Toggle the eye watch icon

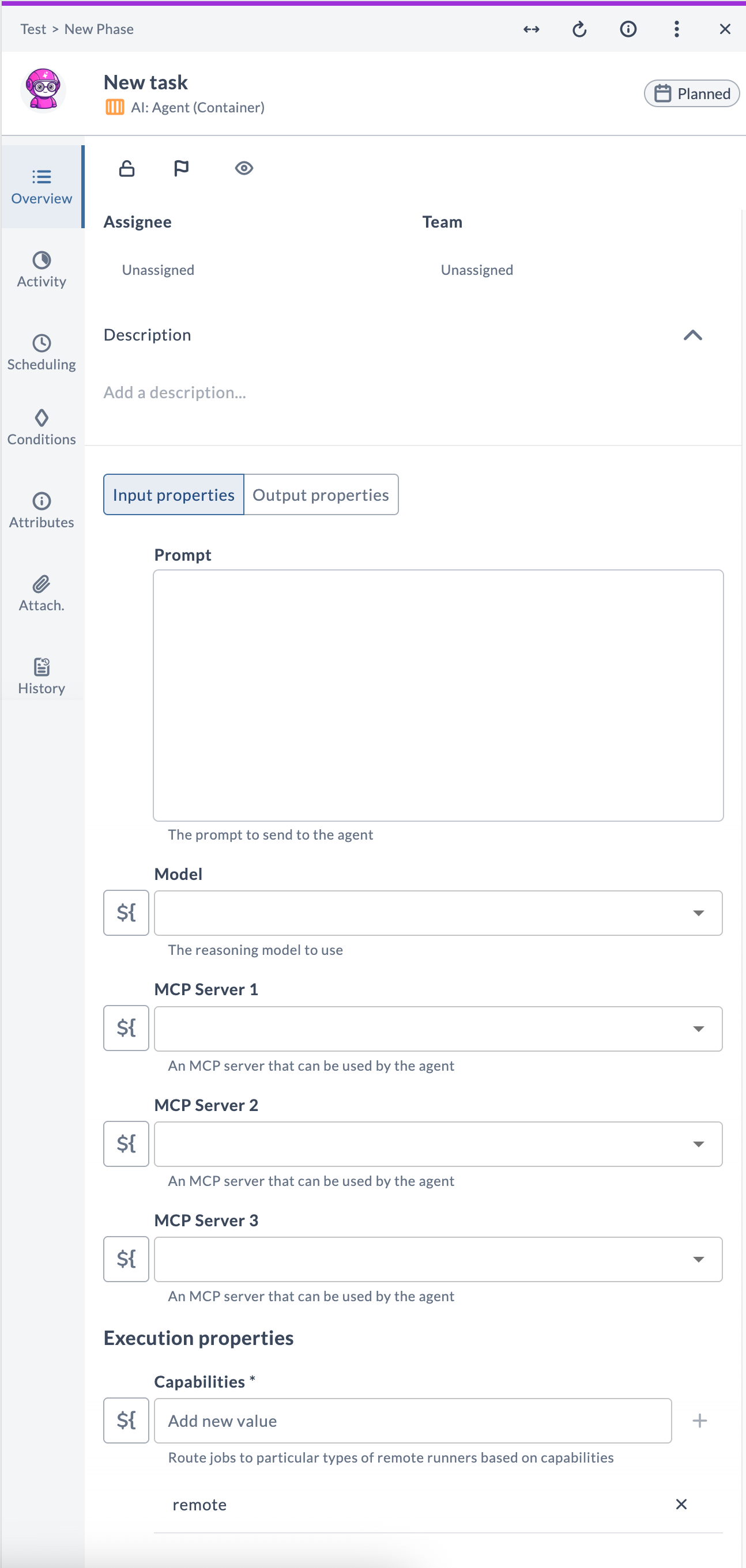point(244,168)
